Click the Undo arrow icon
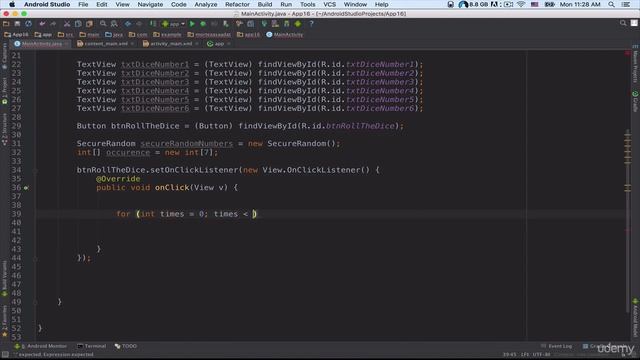 [x=42, y=24]
